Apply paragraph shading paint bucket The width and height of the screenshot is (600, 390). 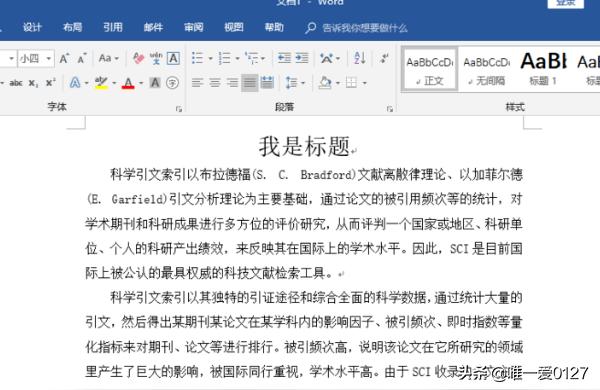[325, 83]
